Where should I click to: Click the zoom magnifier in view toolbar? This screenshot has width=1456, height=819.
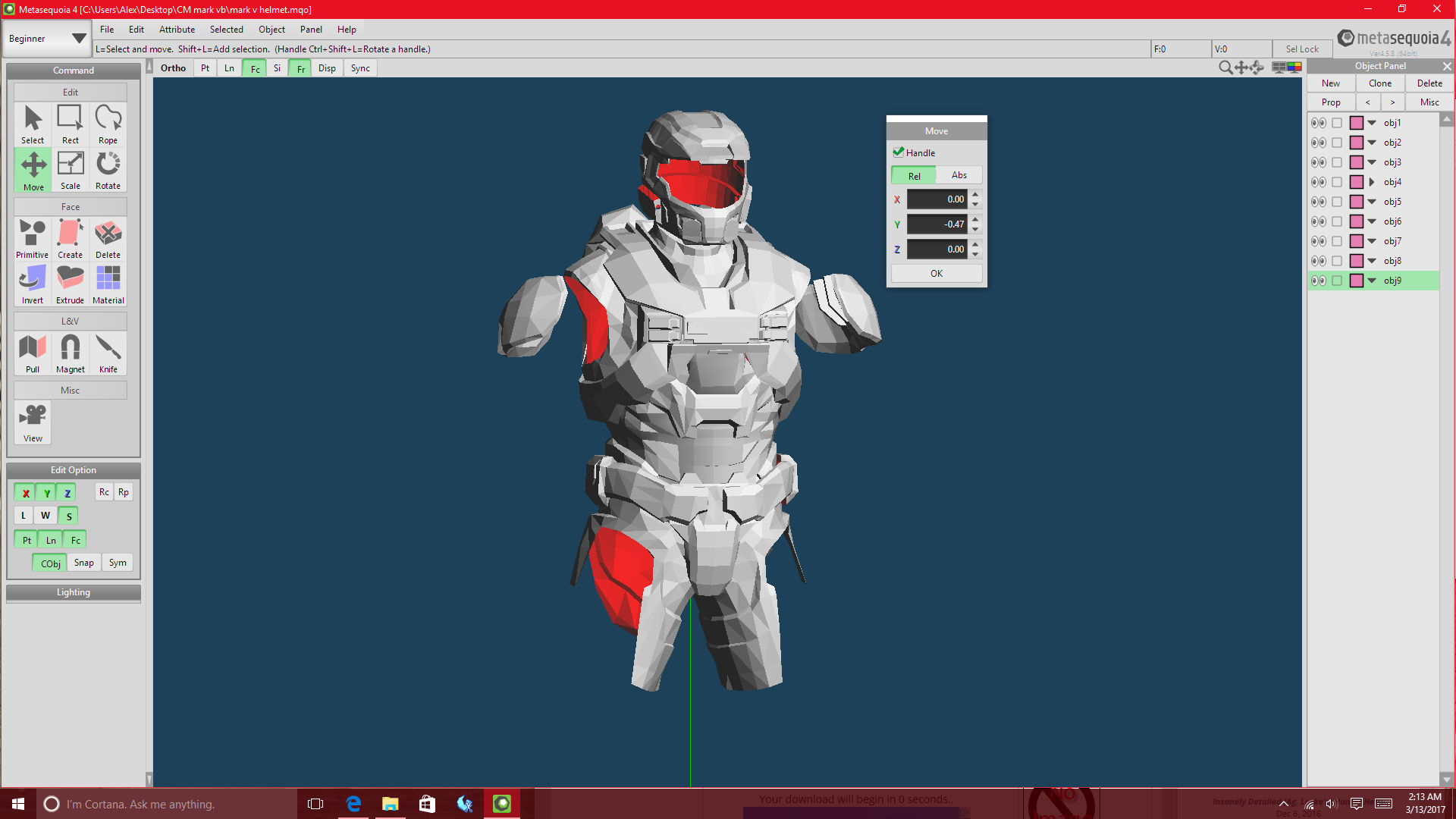(1225, 67)
